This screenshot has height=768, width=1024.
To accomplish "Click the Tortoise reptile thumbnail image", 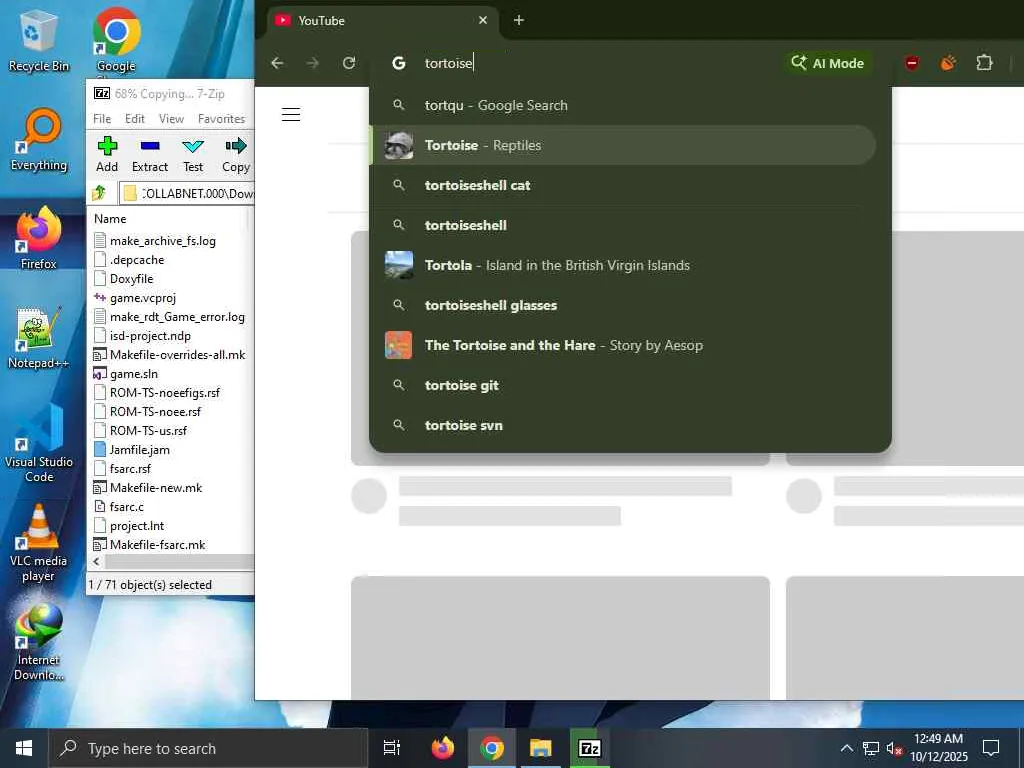I will coord(399,145).
